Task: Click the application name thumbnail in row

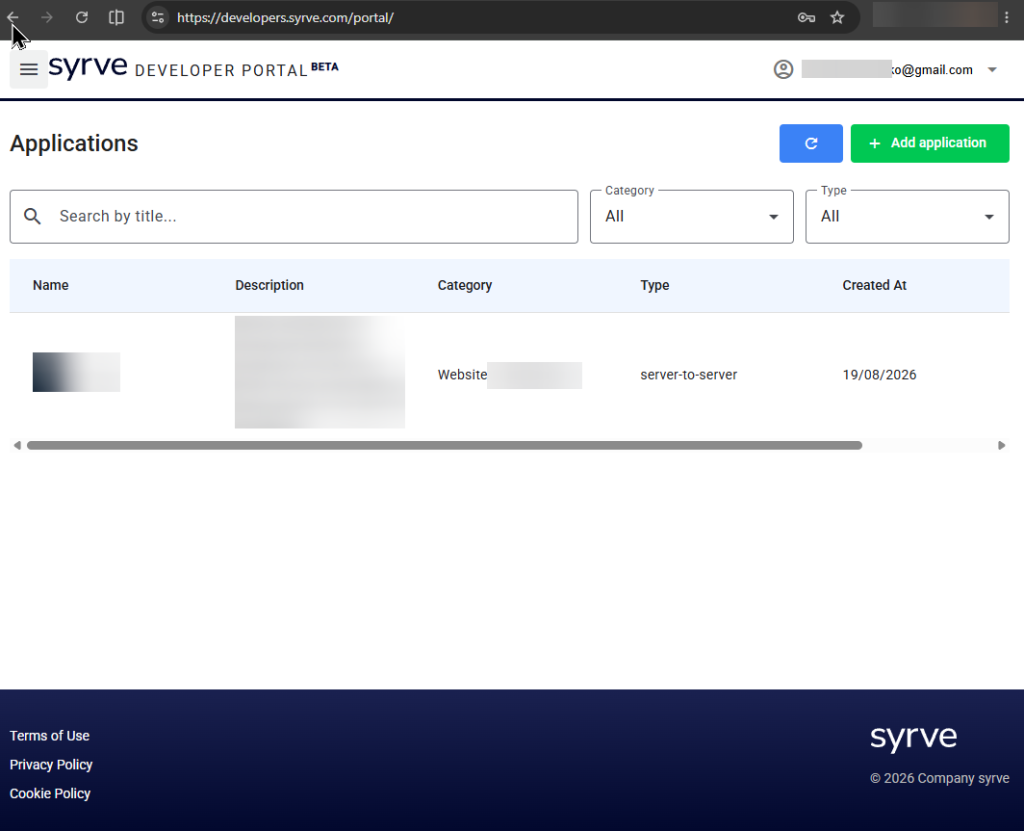Action: pyautogui.click(x=76, y=372)
